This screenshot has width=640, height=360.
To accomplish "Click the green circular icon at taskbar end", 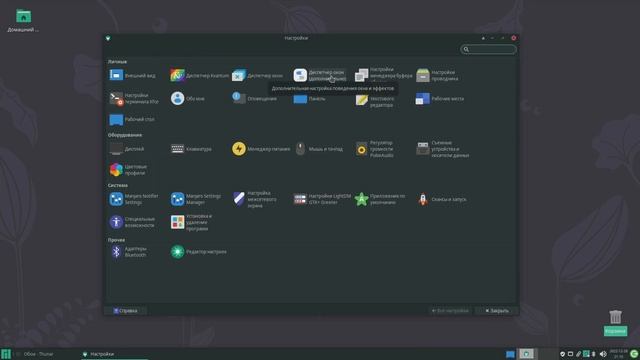I will click(634, 354).
